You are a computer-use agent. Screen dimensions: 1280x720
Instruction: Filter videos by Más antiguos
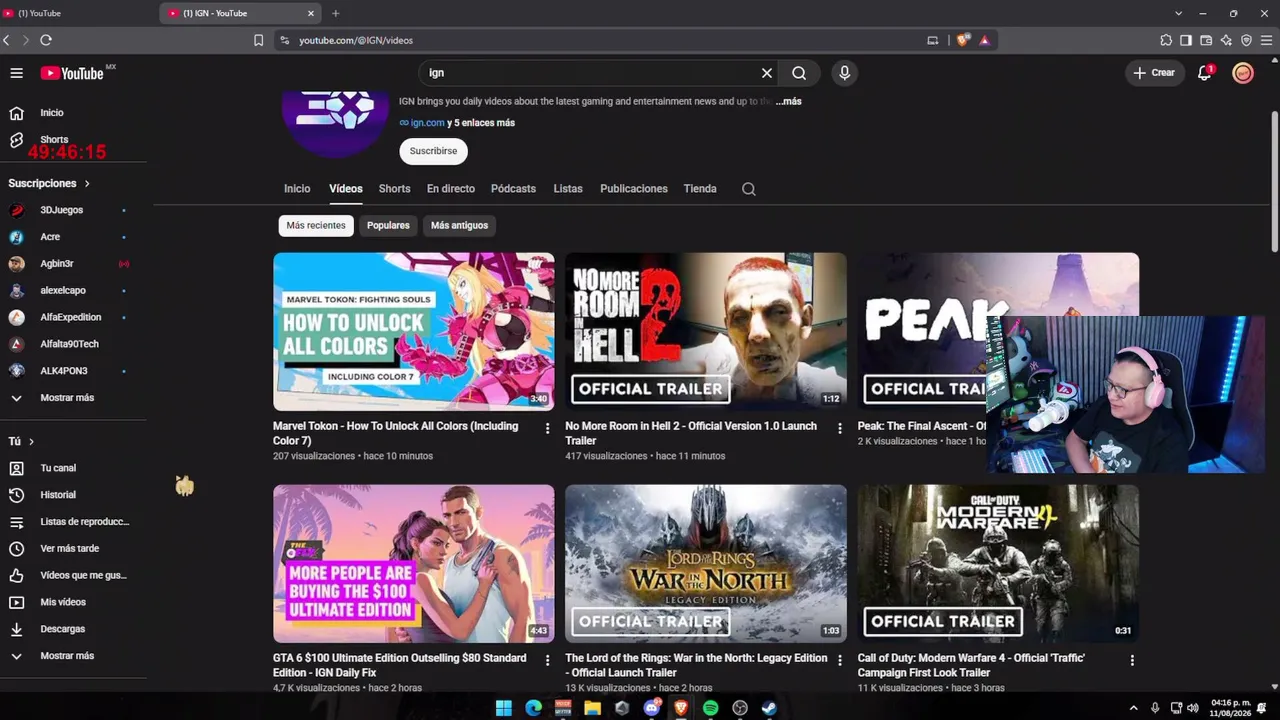459,225
